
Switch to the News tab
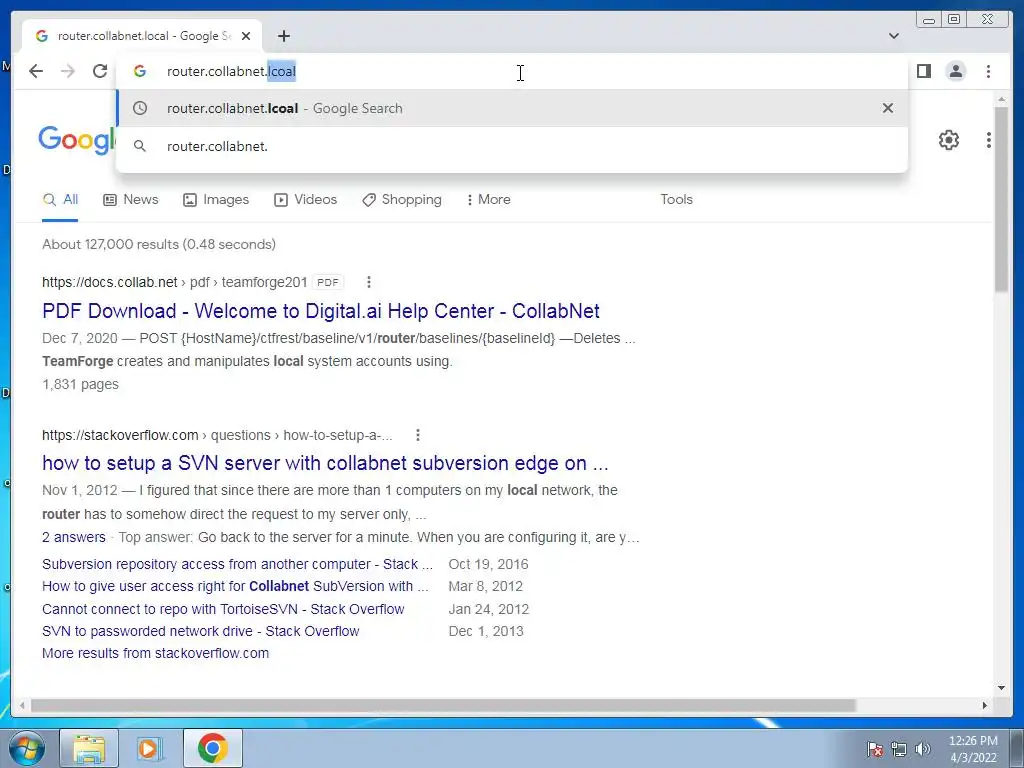pos(131,200)
